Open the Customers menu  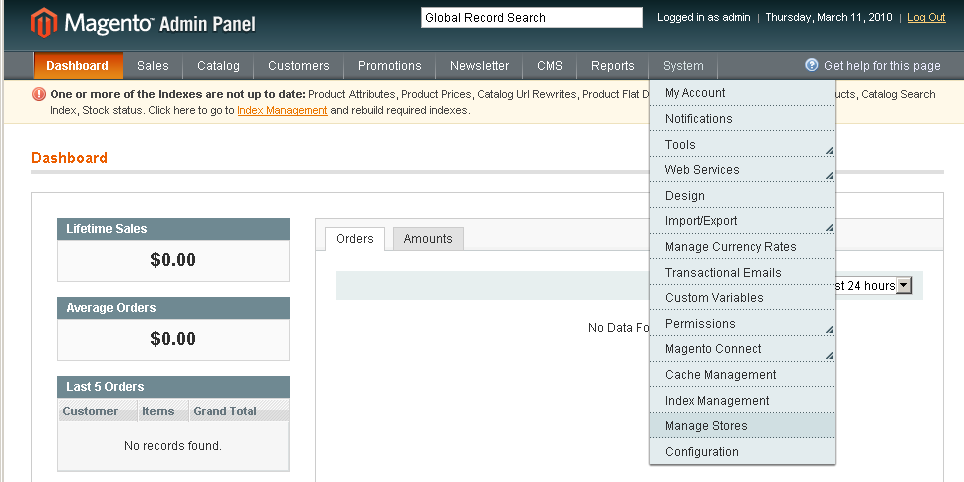(x=299, y=66)
